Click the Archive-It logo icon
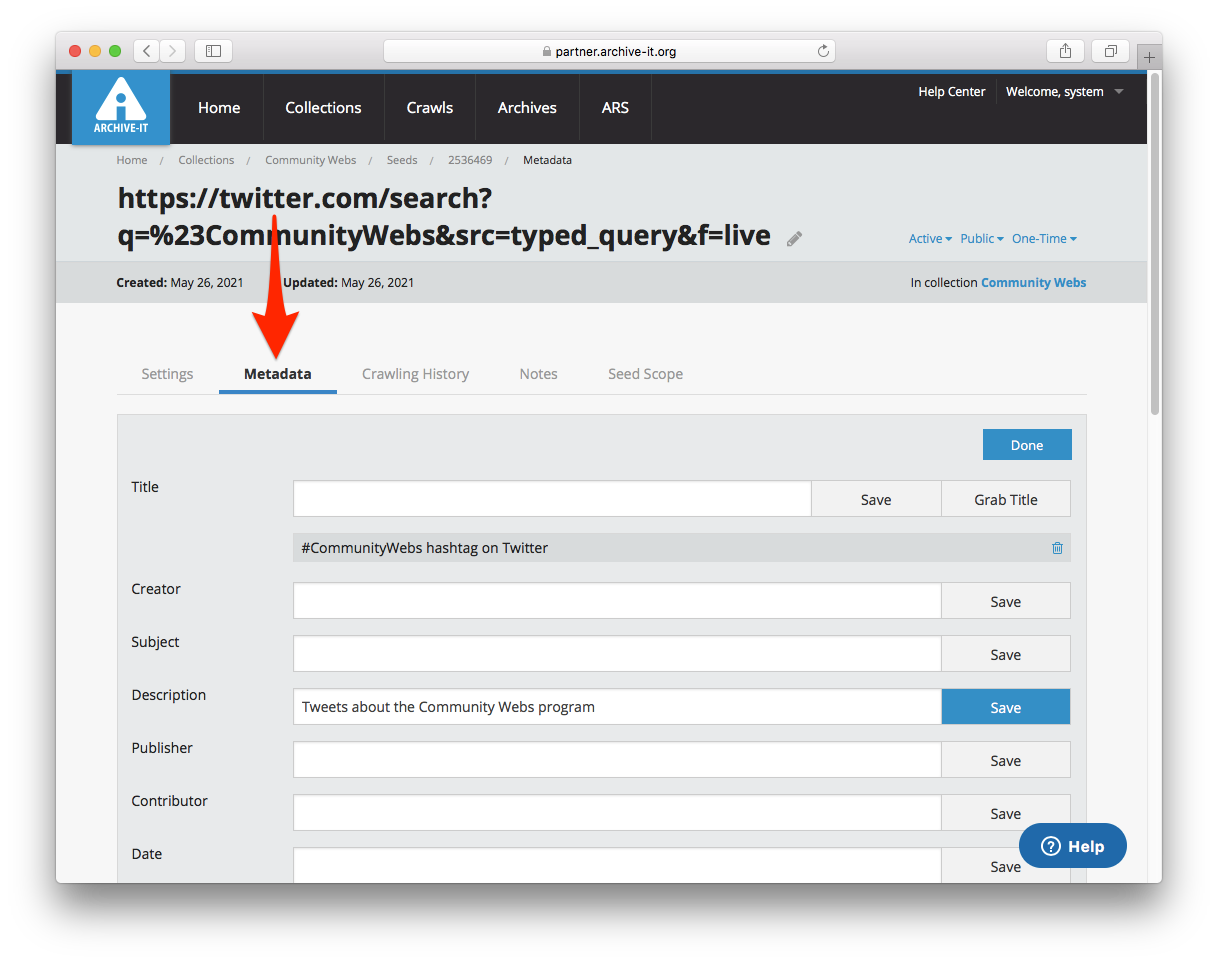The height and width of the screenshot is (963, 1218). click(121, 106)
